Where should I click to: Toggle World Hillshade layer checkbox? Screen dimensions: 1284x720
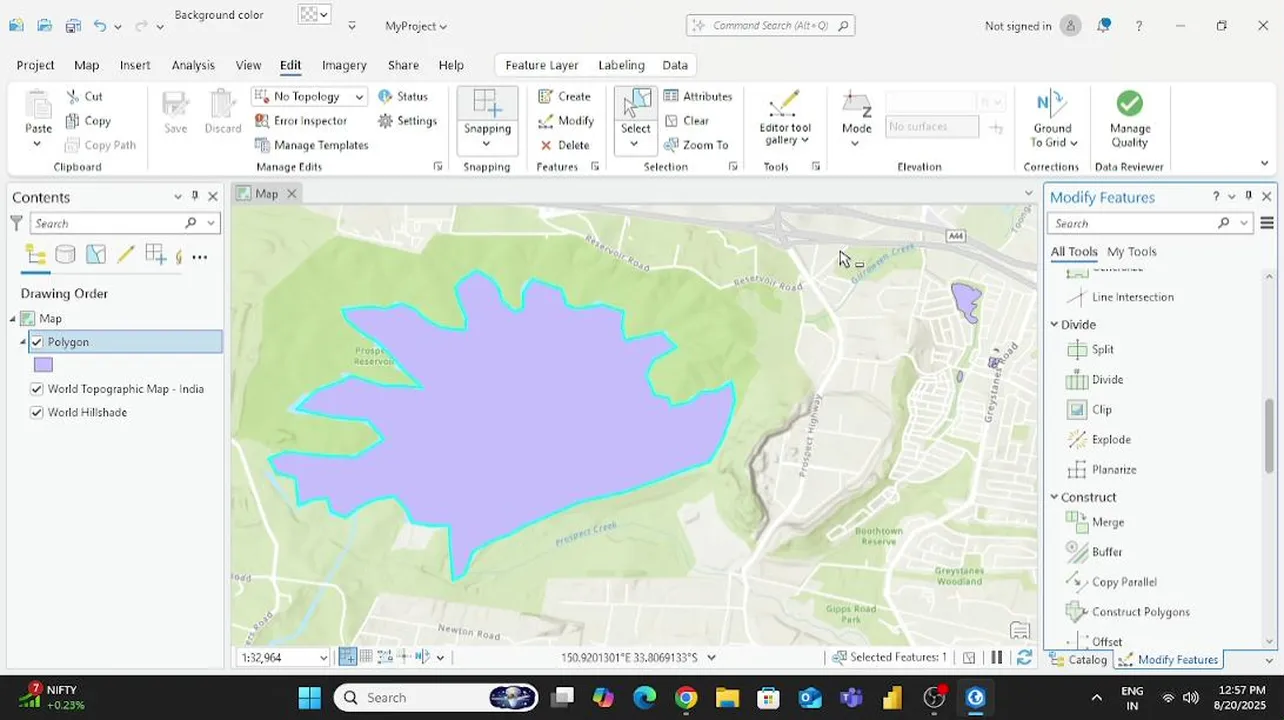37,412
